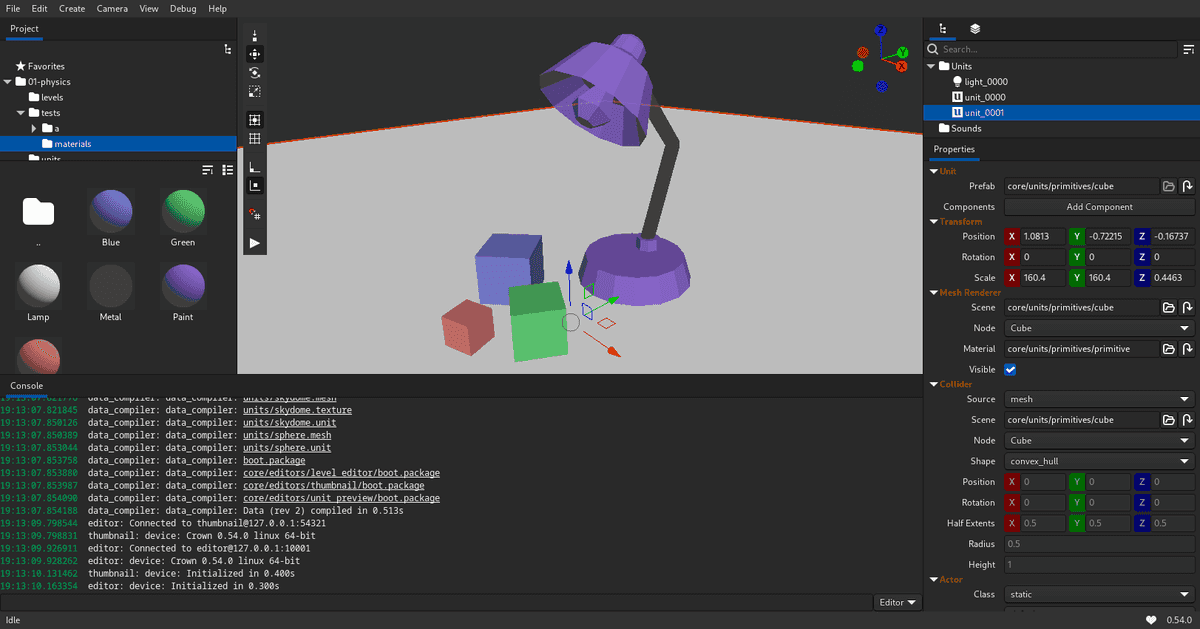The image size is (1200, 629).
Task: Open the Camera menu
Action: pos(112,9)
